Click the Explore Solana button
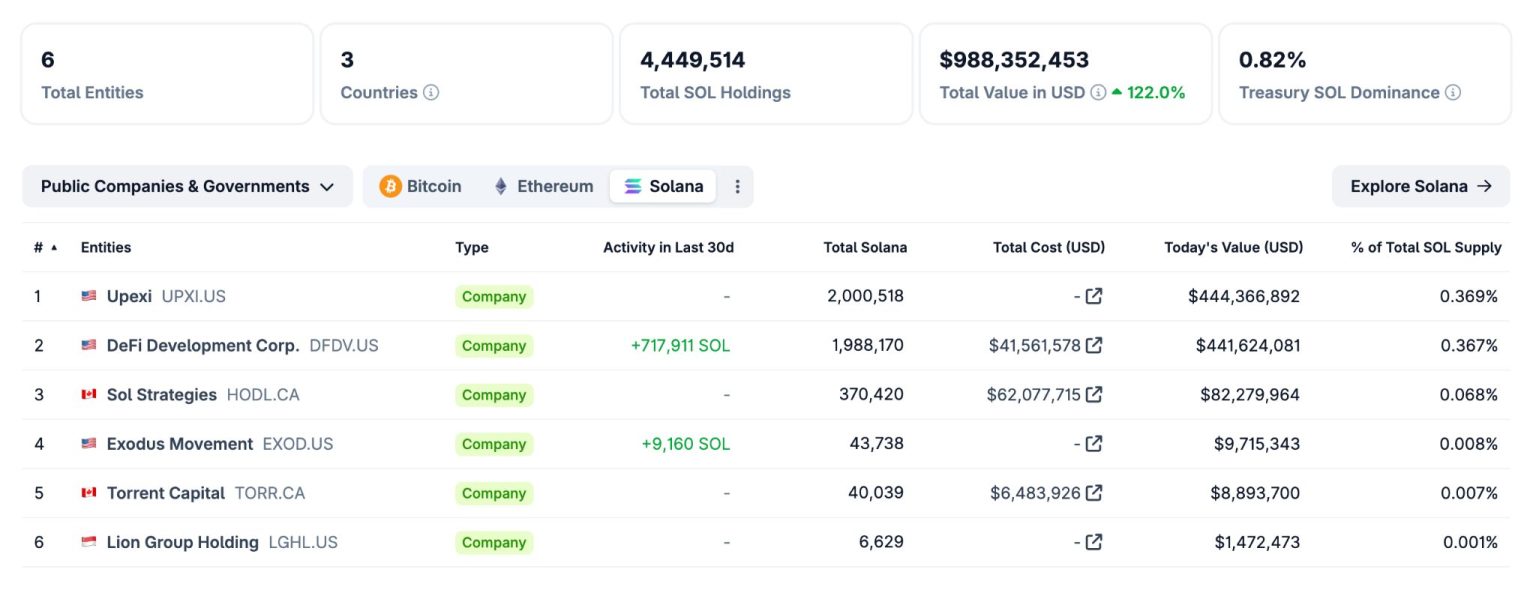The height and width of the screenshot is (596, 1536). click(1420, 186)
